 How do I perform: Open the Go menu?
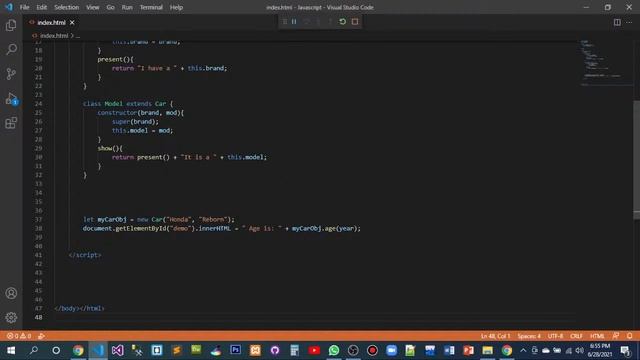(x=110, y=7)
